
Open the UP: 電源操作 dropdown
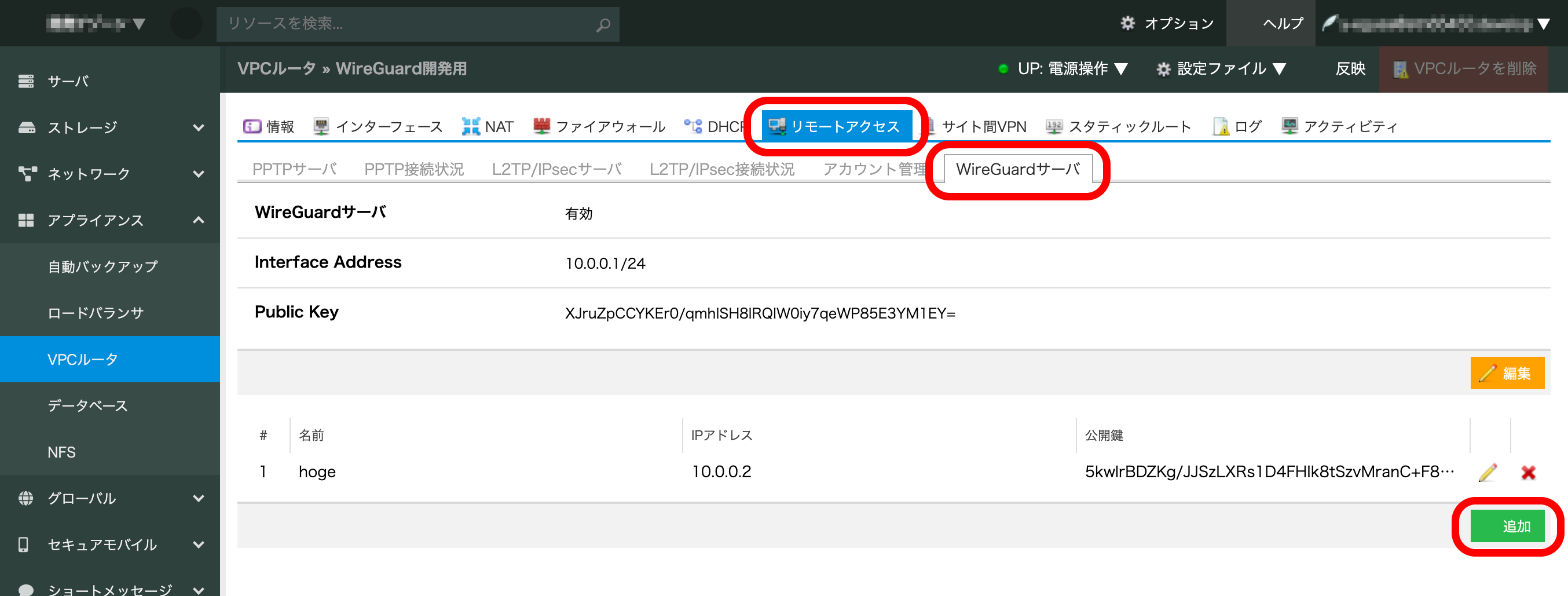1072,69
